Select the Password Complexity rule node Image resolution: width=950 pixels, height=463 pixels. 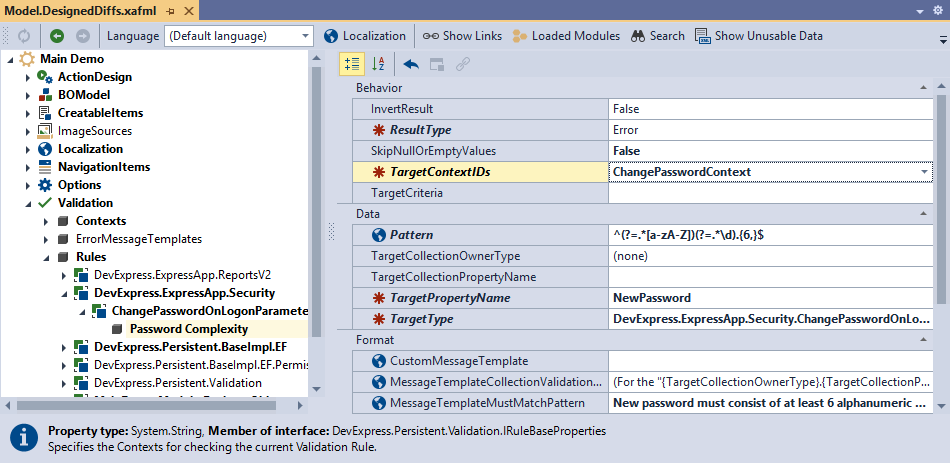point(189,329)
